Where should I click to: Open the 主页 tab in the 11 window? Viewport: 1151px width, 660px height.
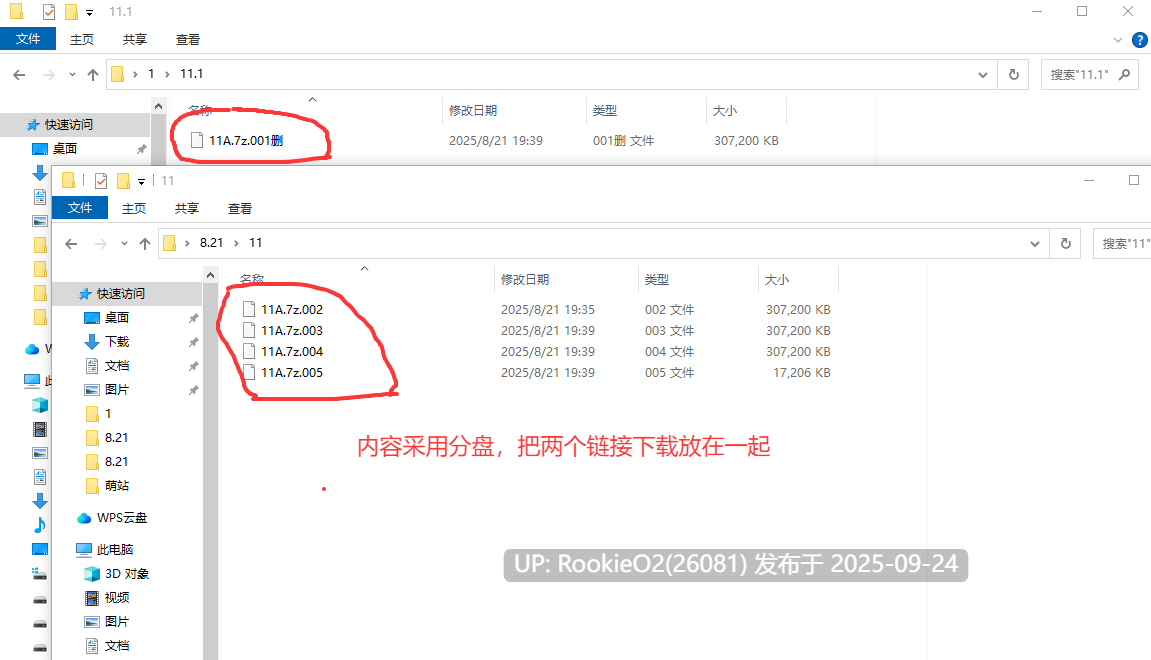(134, 208)
